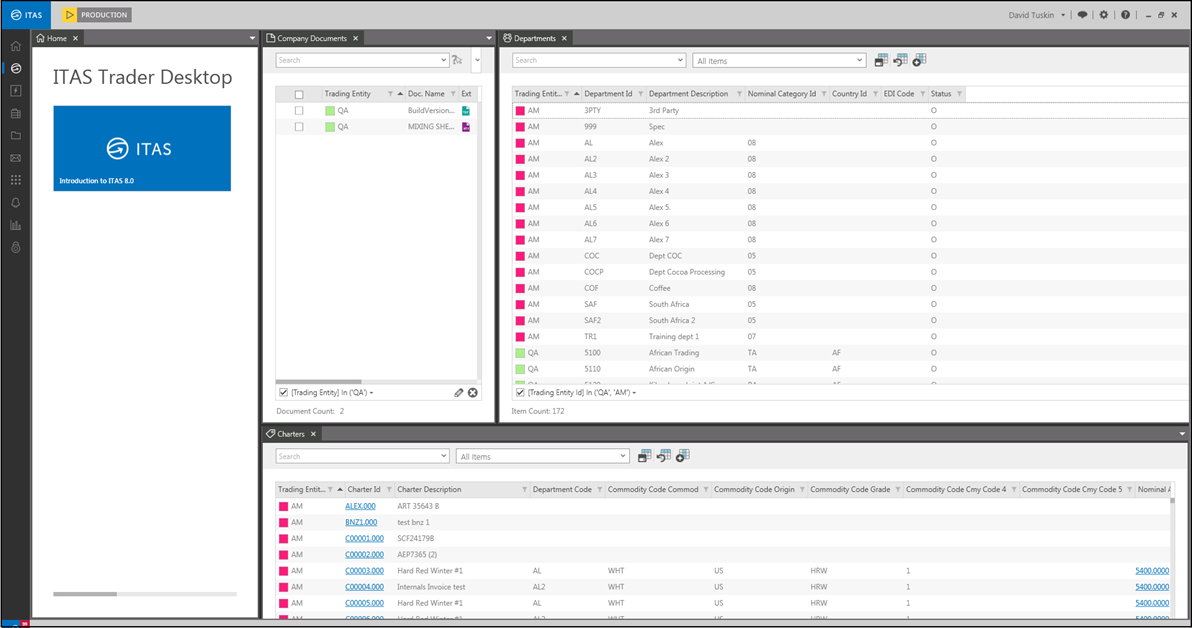Click the file type icon for MIXING SHE document
The image size is (1192, 628).
[x=466, y=127]
